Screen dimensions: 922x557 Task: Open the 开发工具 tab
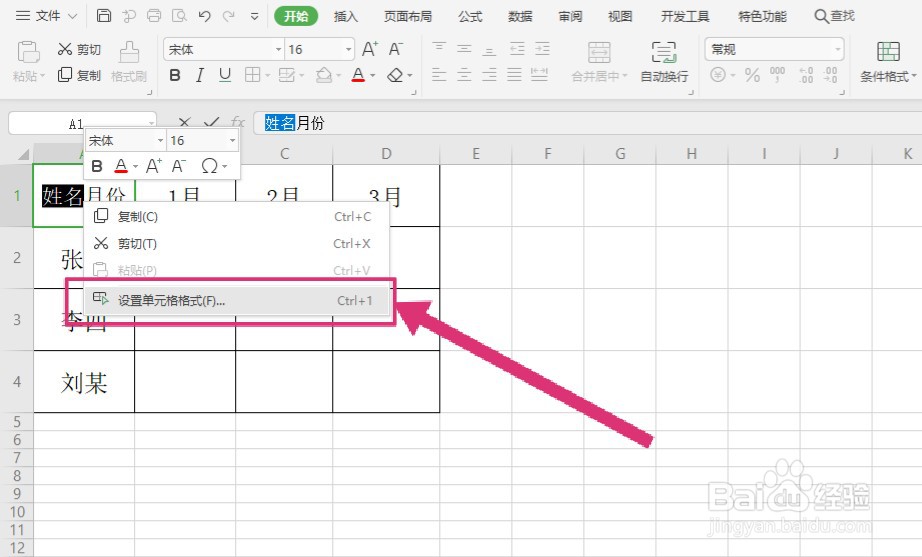(685, 16)
